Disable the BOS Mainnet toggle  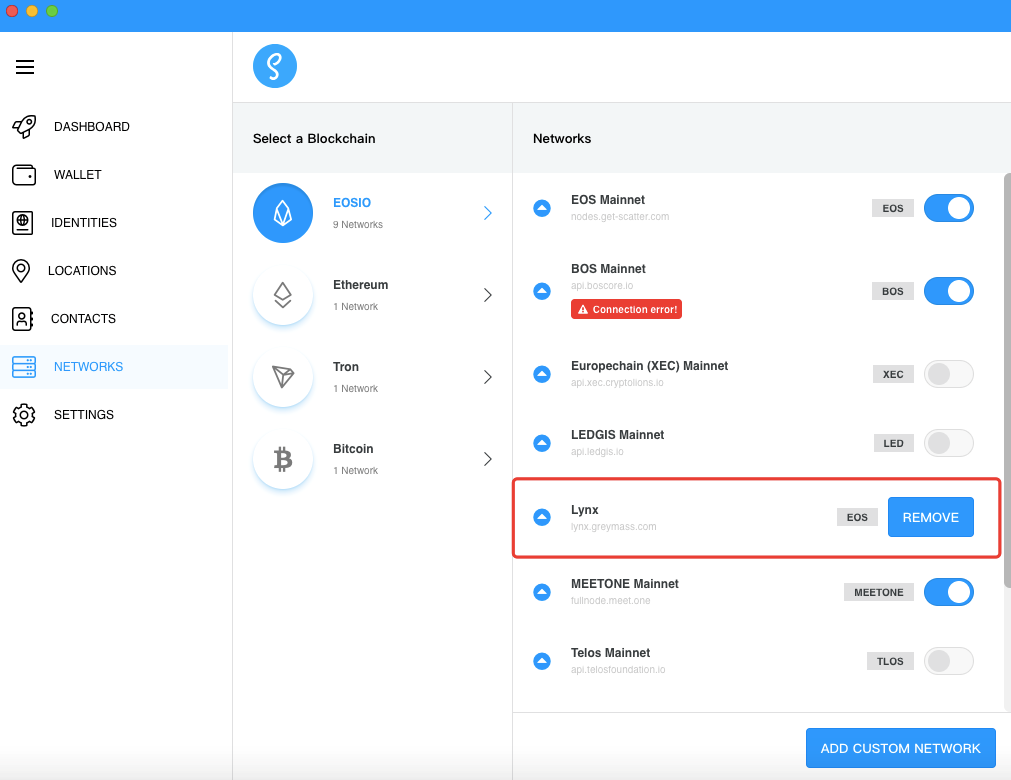(x=948, y=291)
